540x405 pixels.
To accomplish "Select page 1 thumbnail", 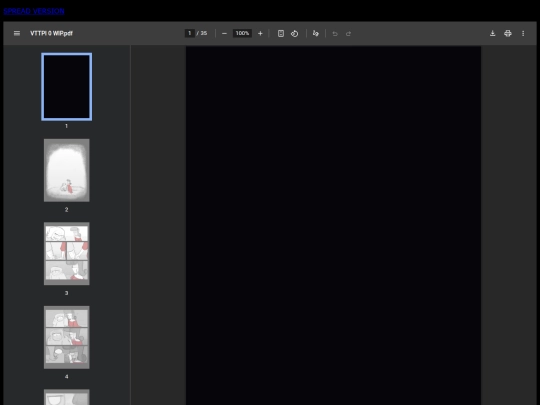I will [66, 87].
